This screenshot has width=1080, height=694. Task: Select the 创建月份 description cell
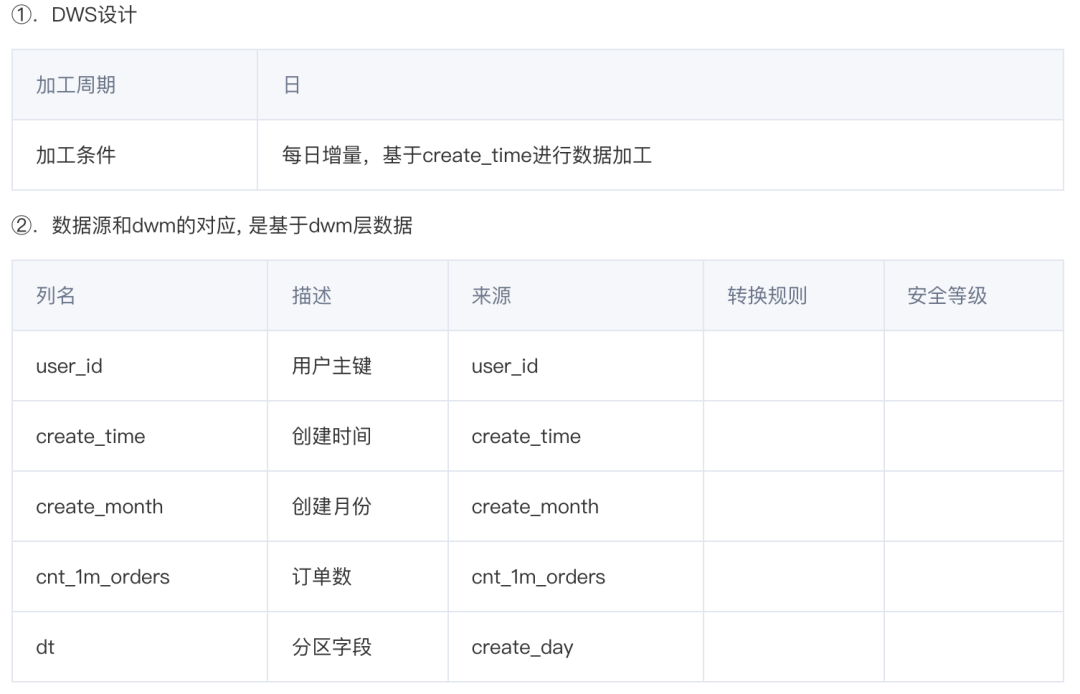point(332,506)
